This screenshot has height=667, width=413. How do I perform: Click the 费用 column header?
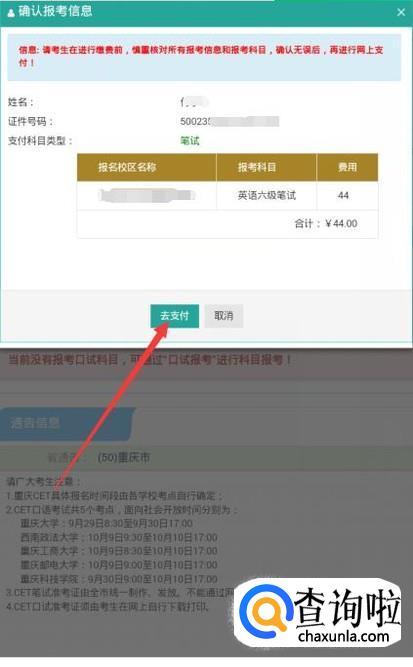(347, 167)
